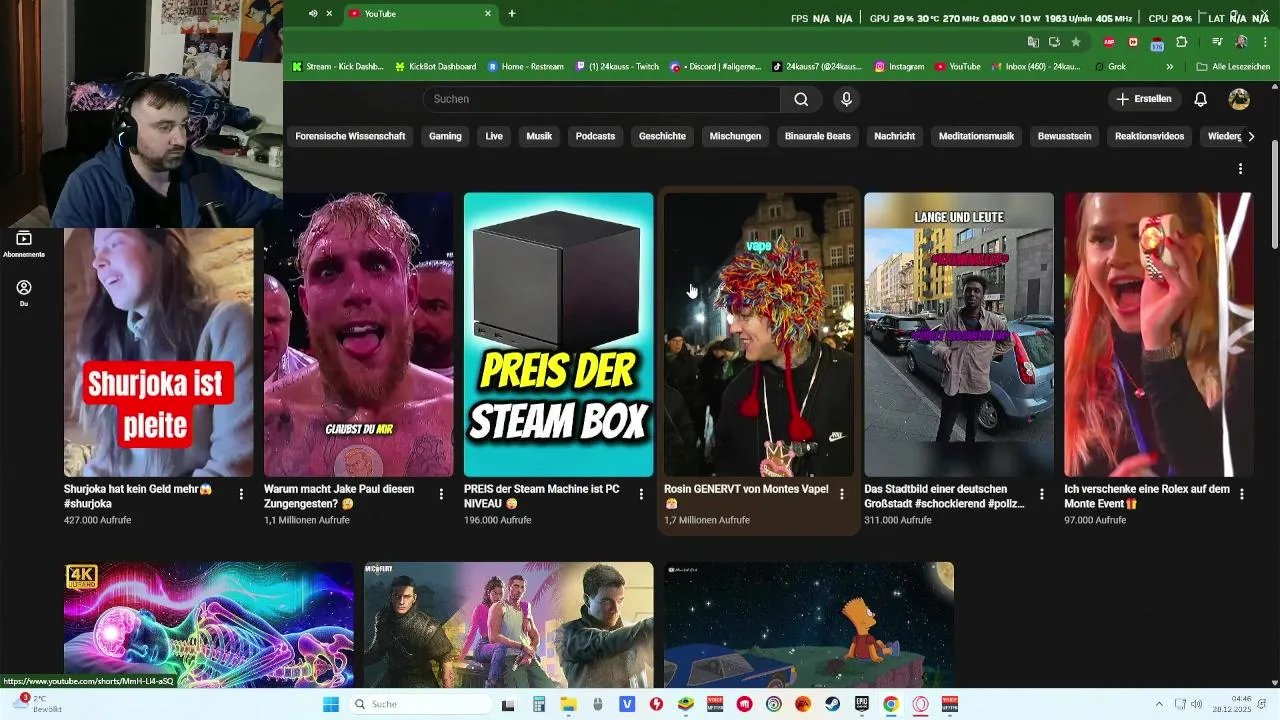Click the YouTube search magnifier button

tap(801, 99)
